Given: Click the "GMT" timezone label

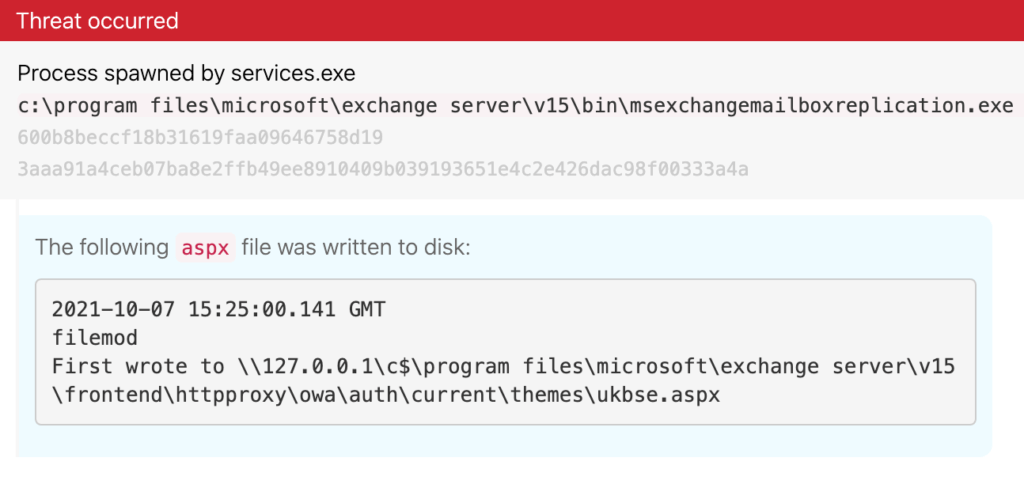Looking at the screenshot, I should 364,310.
